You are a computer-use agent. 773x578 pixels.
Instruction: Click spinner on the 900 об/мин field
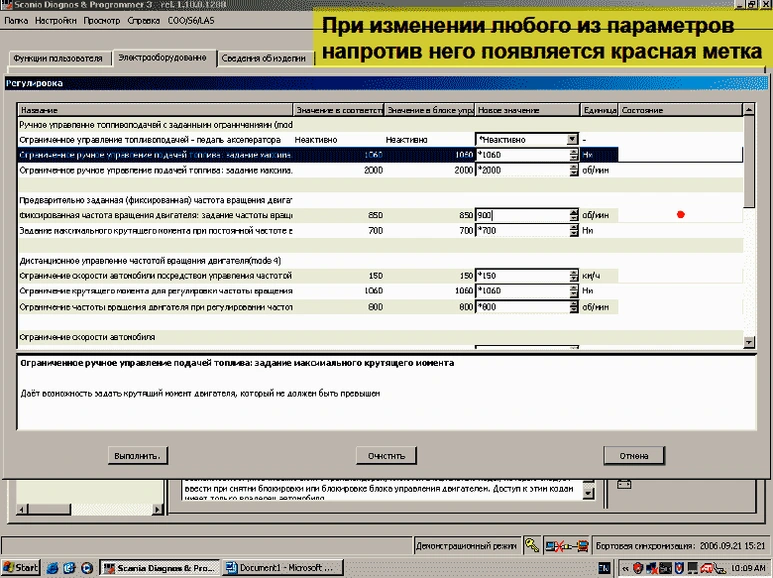573,215
